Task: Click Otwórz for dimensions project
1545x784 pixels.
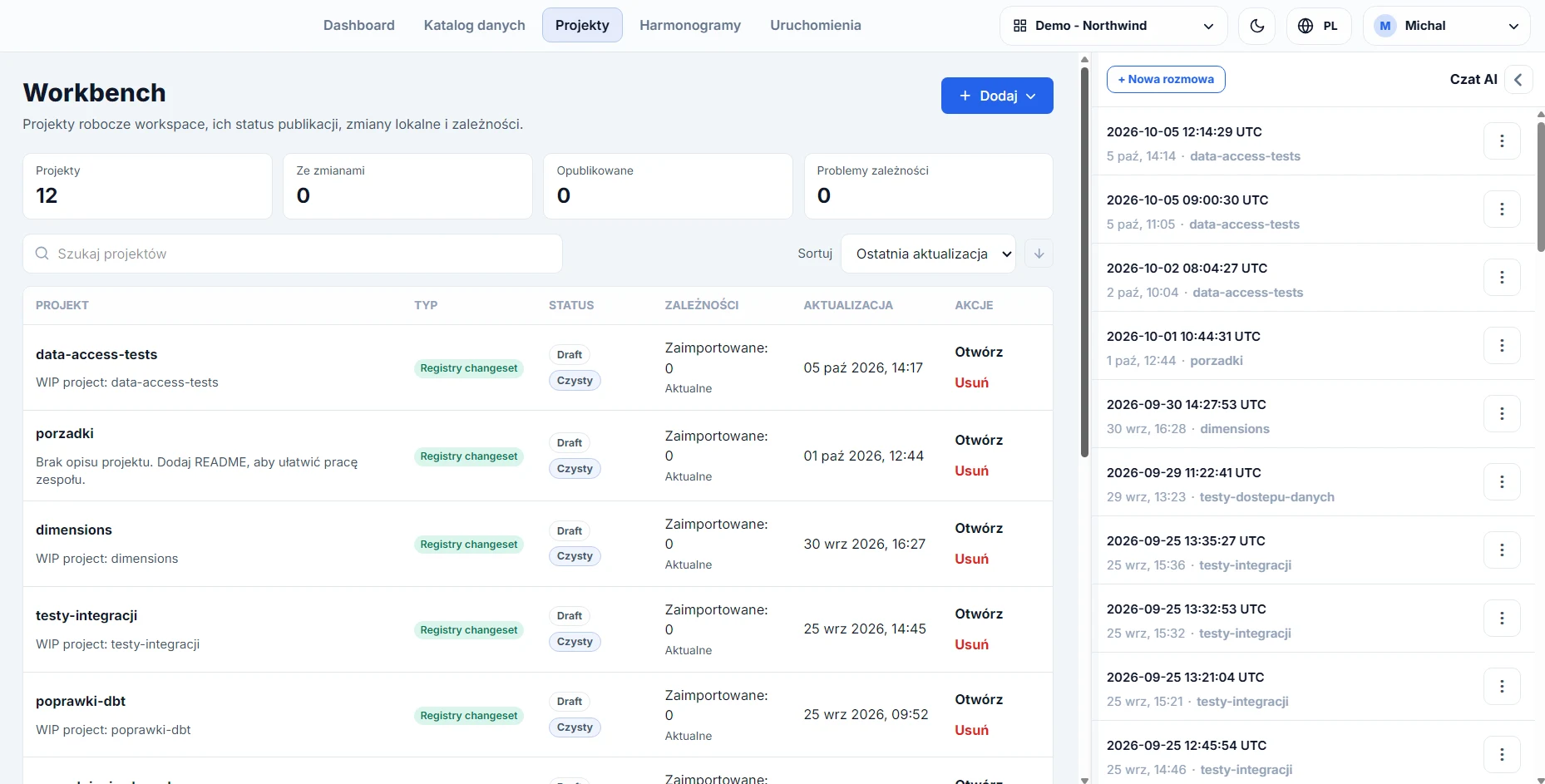Action: point(979,529)
